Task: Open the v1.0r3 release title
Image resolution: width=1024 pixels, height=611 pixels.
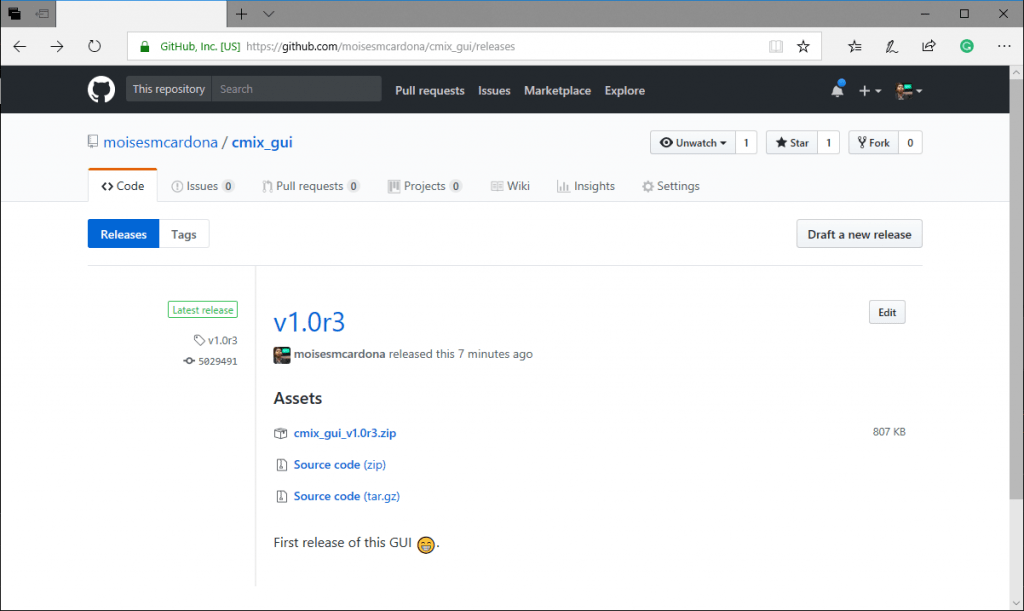Action: (x=309, y=322)
